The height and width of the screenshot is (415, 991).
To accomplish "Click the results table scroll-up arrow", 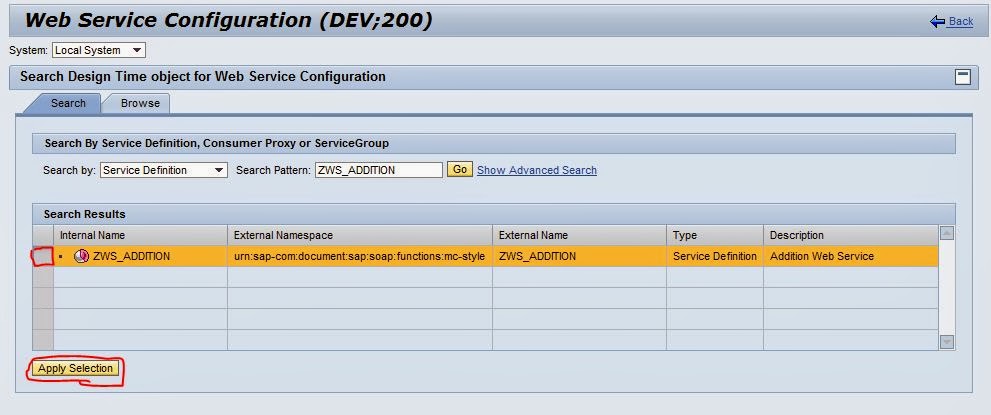I will point(947,234).
